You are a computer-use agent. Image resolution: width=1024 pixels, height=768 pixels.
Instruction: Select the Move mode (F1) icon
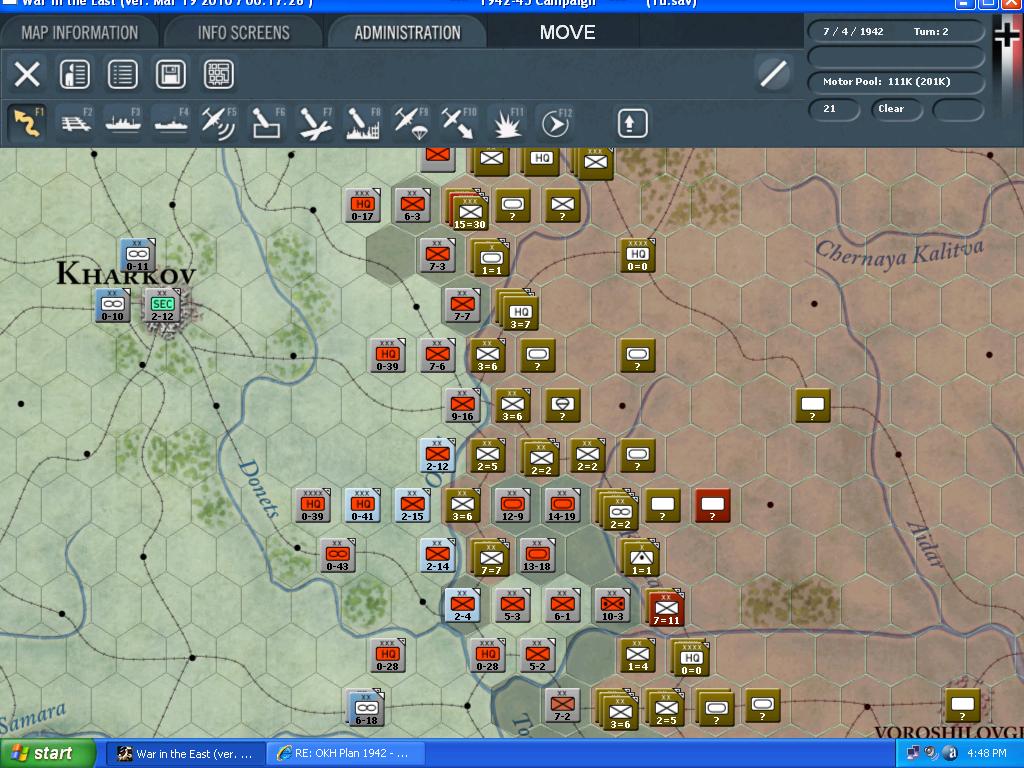click(27, 123)
